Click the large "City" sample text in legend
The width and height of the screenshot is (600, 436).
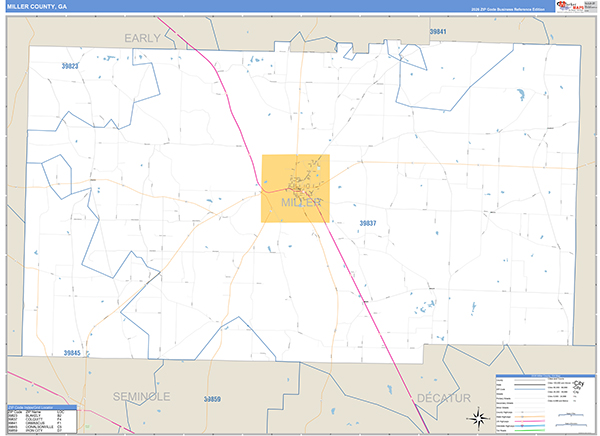click(x=578, y=383)
